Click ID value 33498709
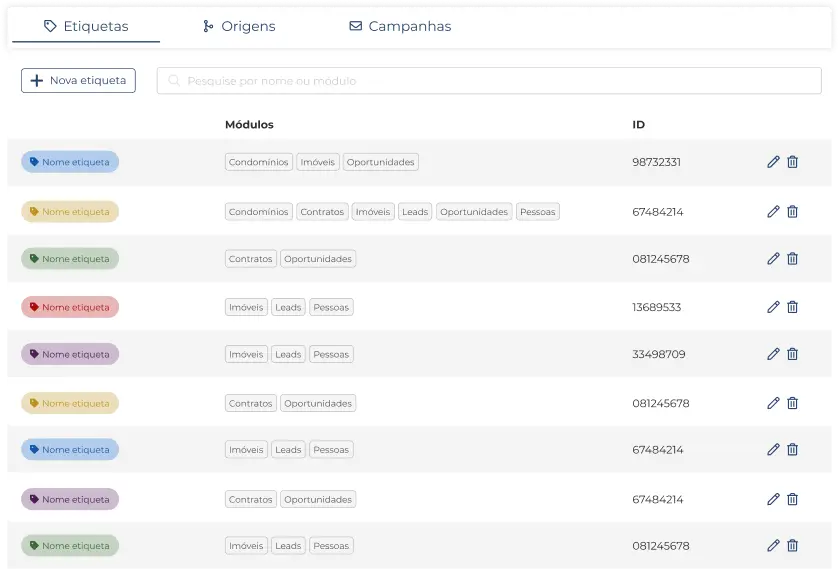 [x=659, y=354]
